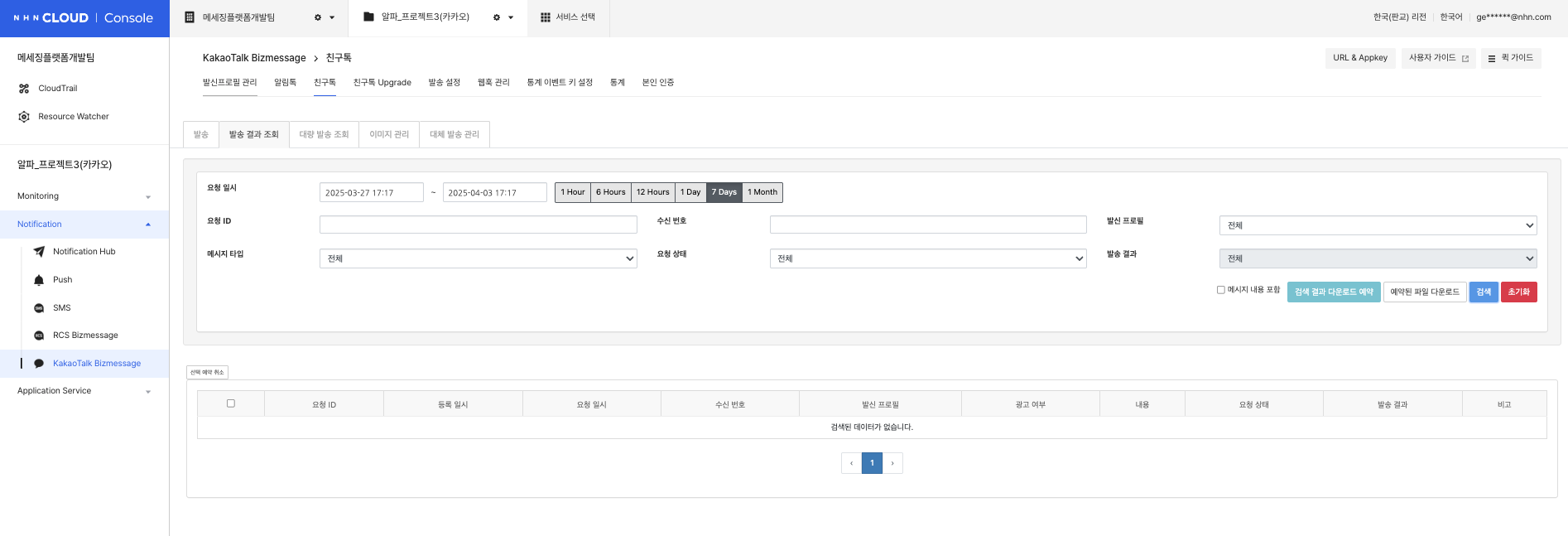This screenshot has height=536, width=1568.
Task: Click the service selection grid icon
Action: pos(546,17)
